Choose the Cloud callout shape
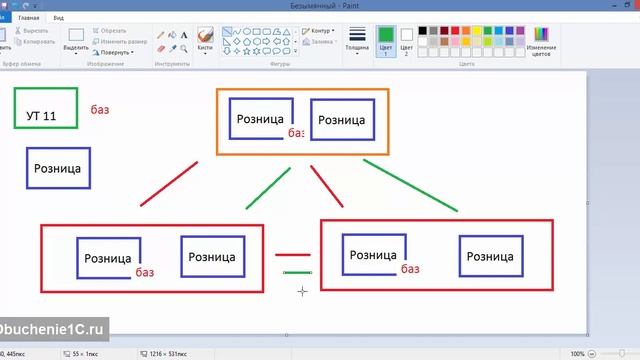This screenshot has width=640, height=360. pyautogui.click(x=287, y=51)
